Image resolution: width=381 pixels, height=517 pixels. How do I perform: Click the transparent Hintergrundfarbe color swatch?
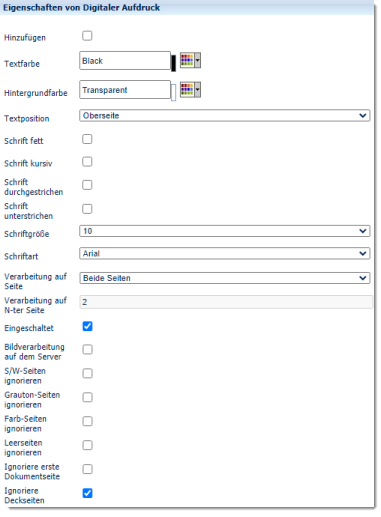point(173,92)
